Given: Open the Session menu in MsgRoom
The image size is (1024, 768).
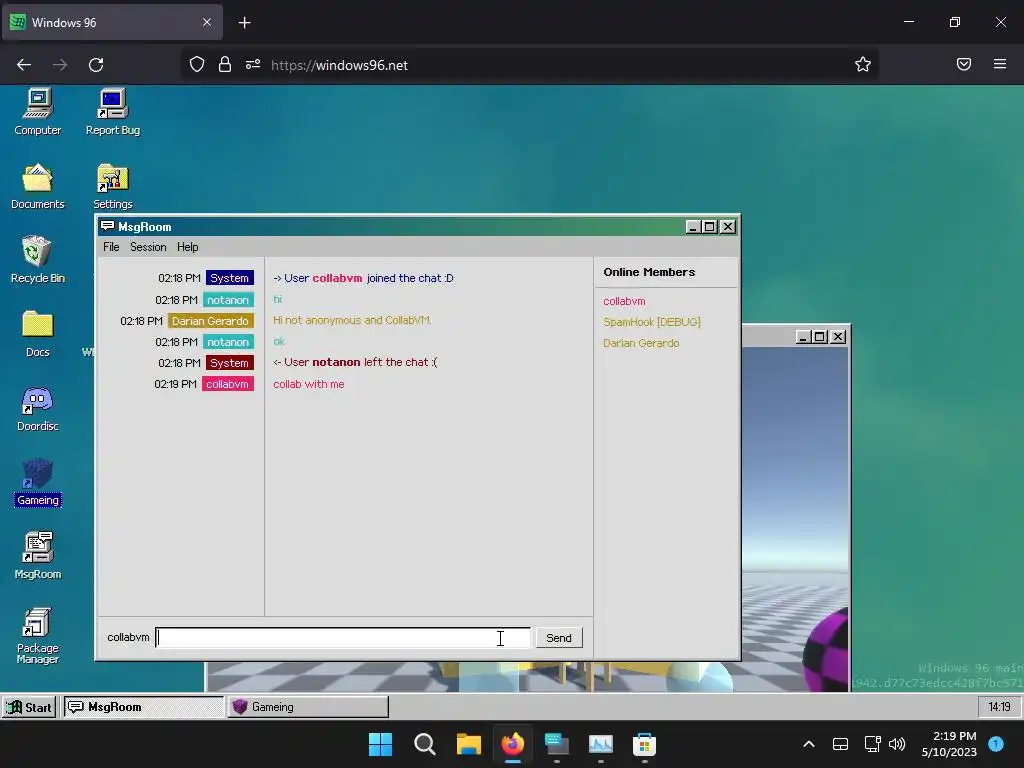Looking at the screenshot, I should [148, 247].
